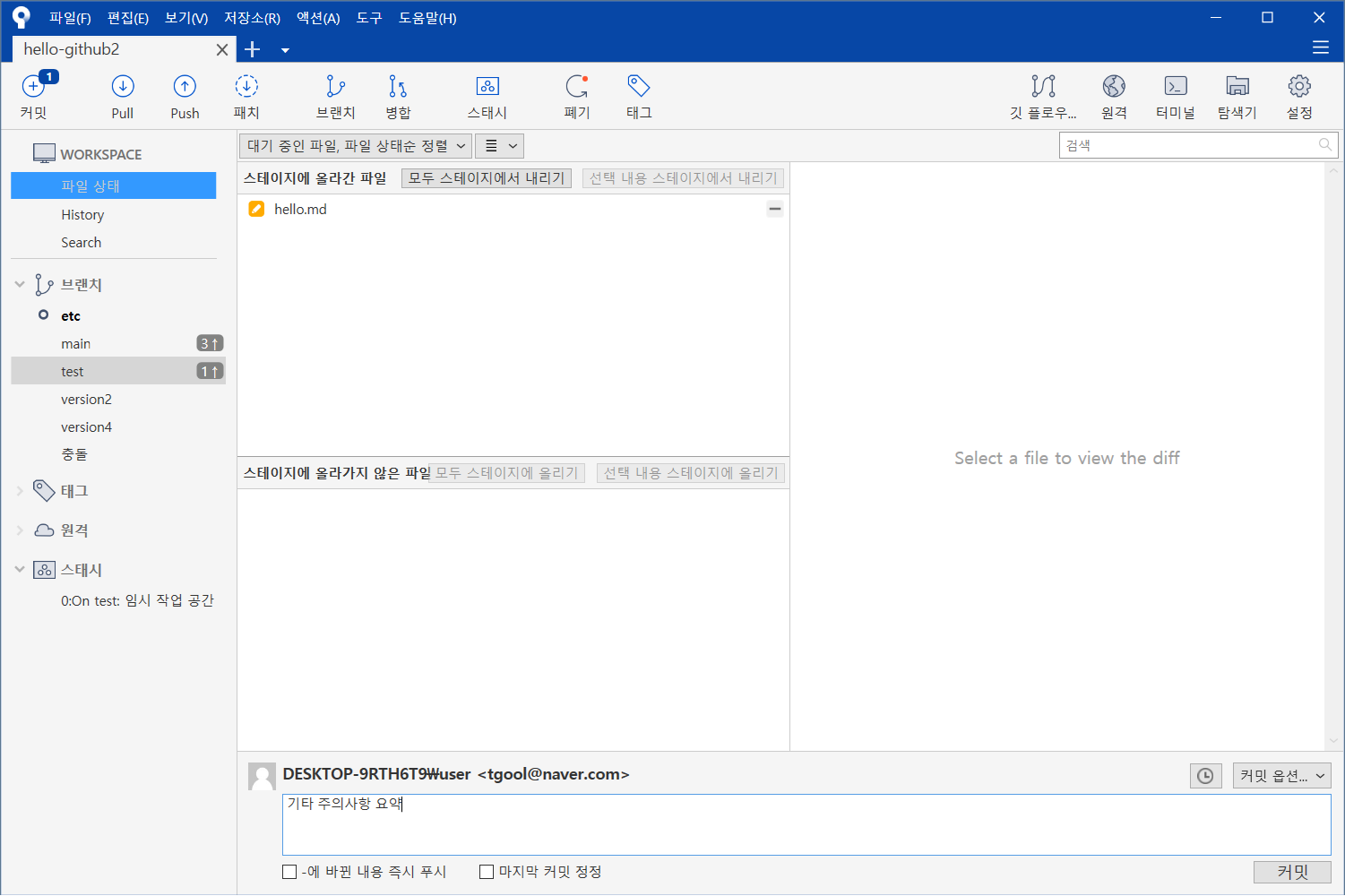Enable push changes immediately checkbox
Image resolution: width=1345 pixels, height=896 pixels.
(289, 872)
